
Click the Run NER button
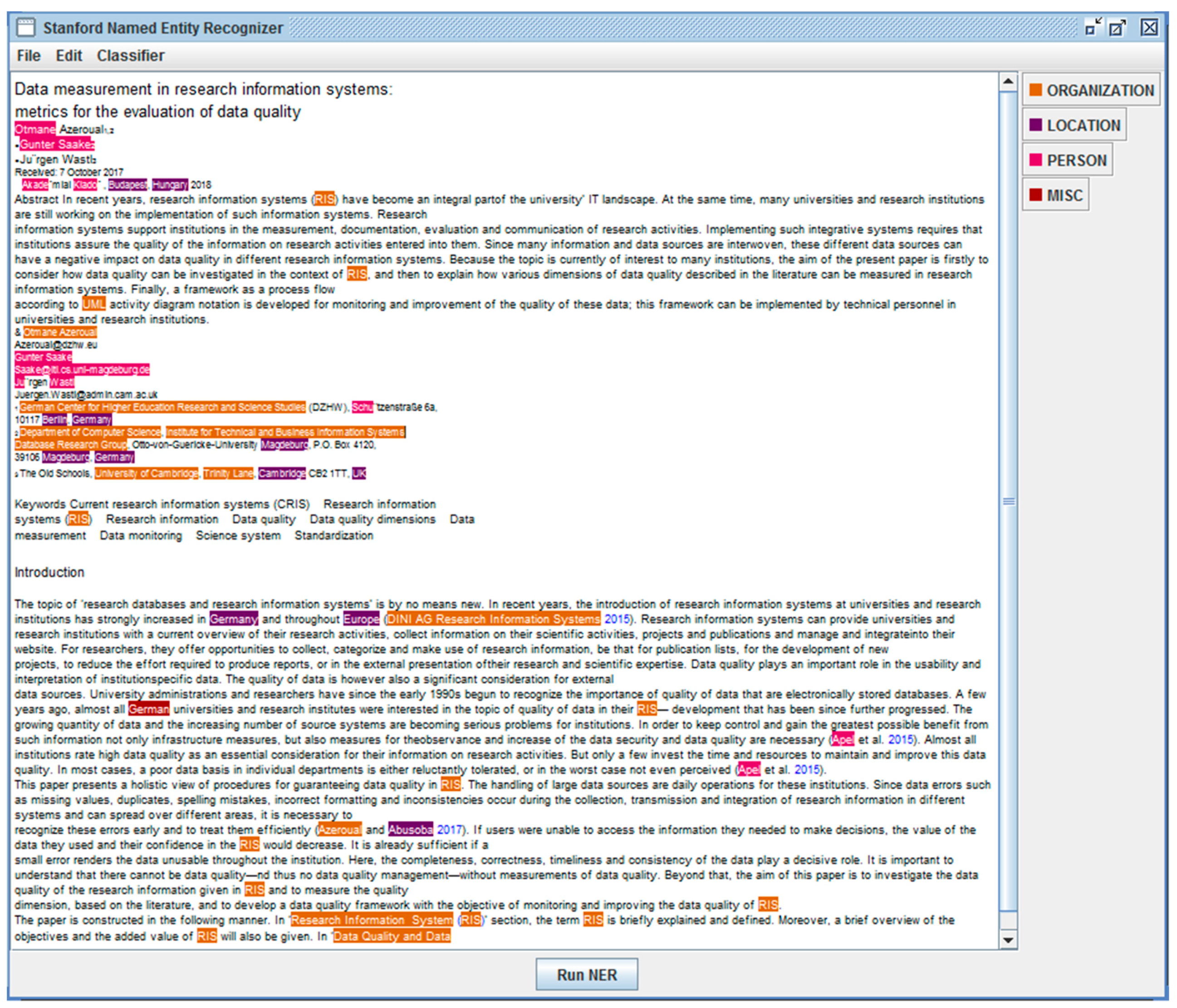(x=586, y=974)
